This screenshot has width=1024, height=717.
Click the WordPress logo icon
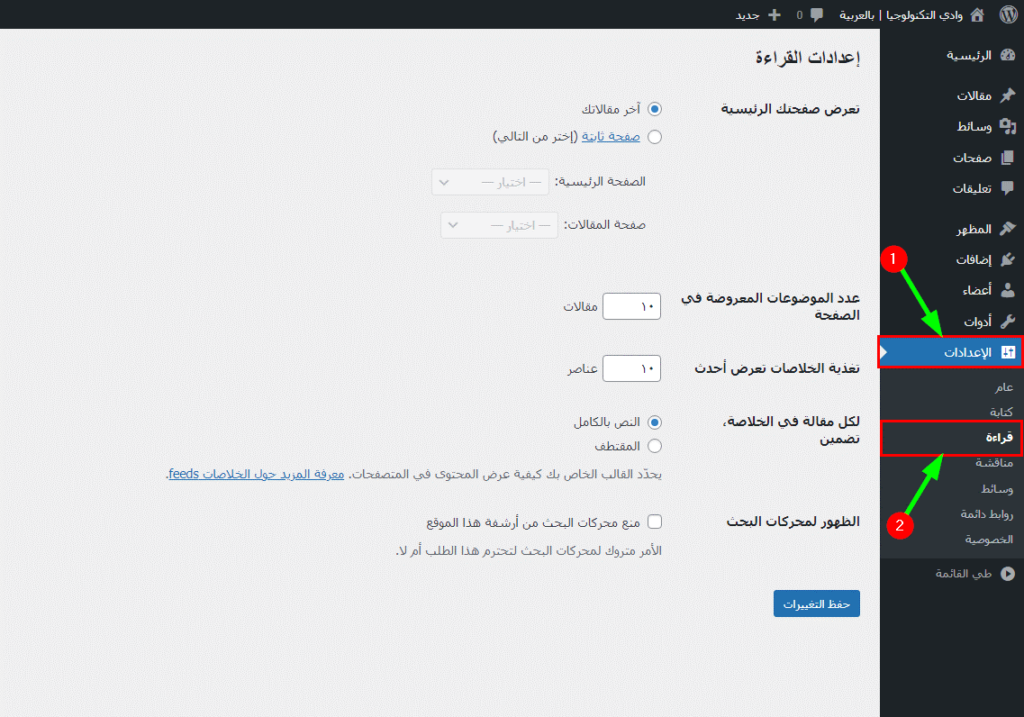coord(1008,14)
